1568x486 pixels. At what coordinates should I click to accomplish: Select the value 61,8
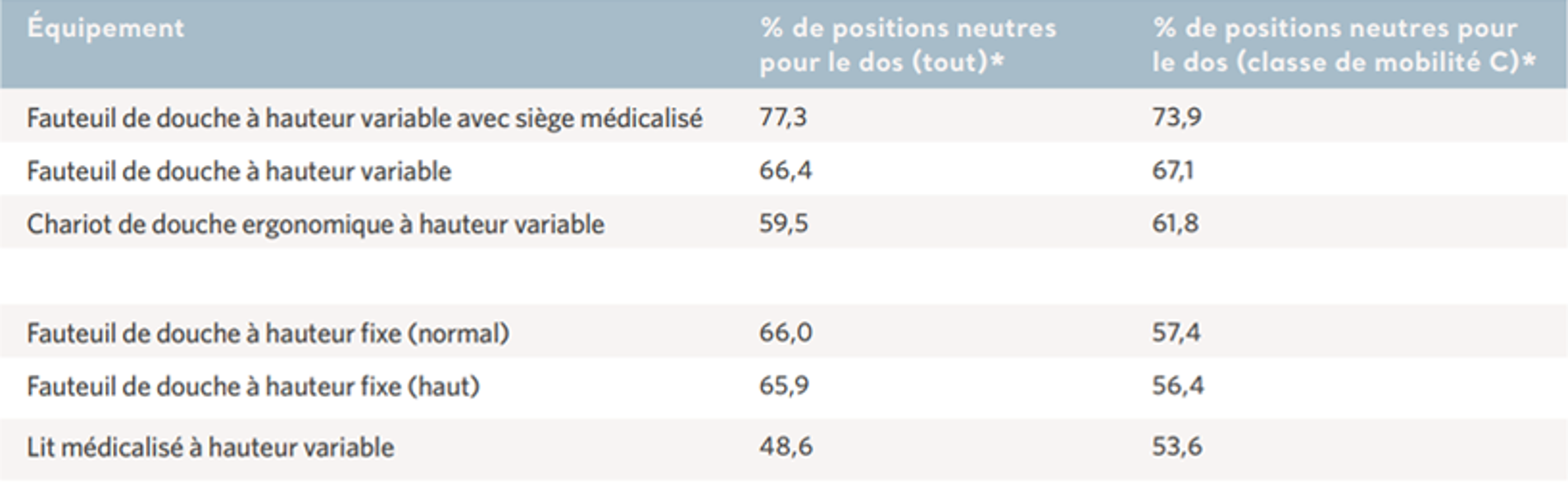(x=1175, y=223)
